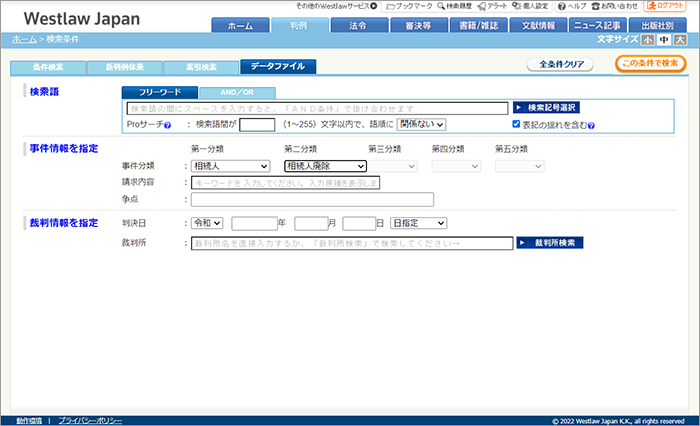Open the 判例 main tab
The height and width of the screenshot is (426, 700).
[x=300, y=25]
